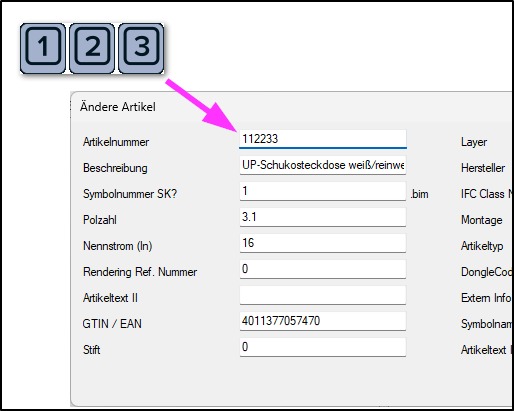Click the IFC Class label
This screenshot has height=411, width=514.
[486, 194]
